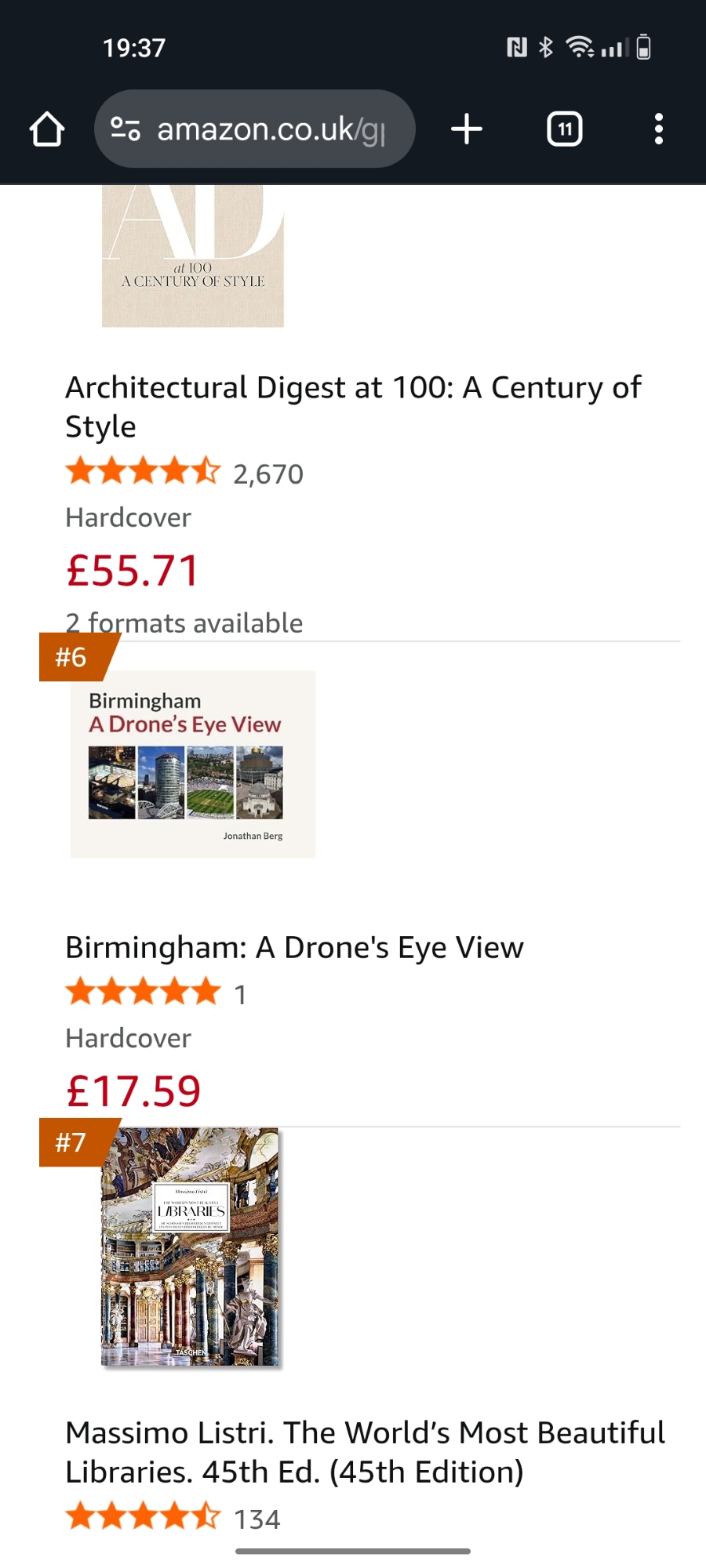Tap the browser home icon
The height and width of the screenshot is (1568, 706).
click(x=47, y=129)
